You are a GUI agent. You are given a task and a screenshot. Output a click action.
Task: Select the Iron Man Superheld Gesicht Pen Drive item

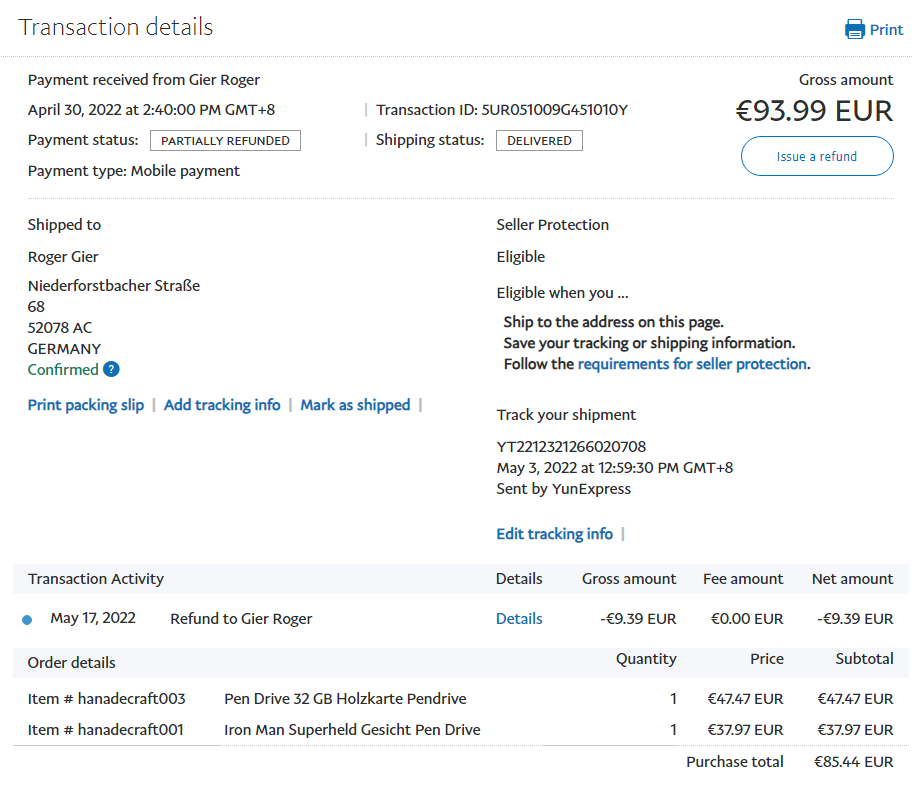(352, 730)
